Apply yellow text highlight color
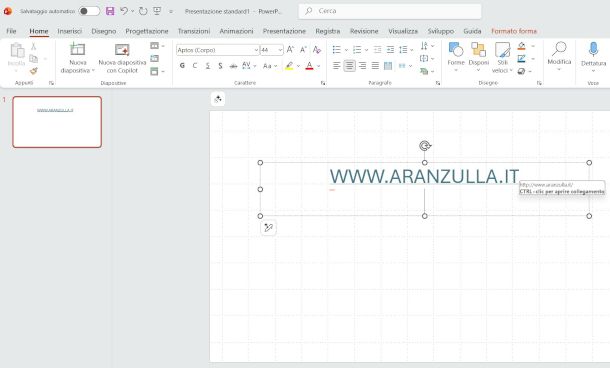The image size is (610, 368). [289, 66]
